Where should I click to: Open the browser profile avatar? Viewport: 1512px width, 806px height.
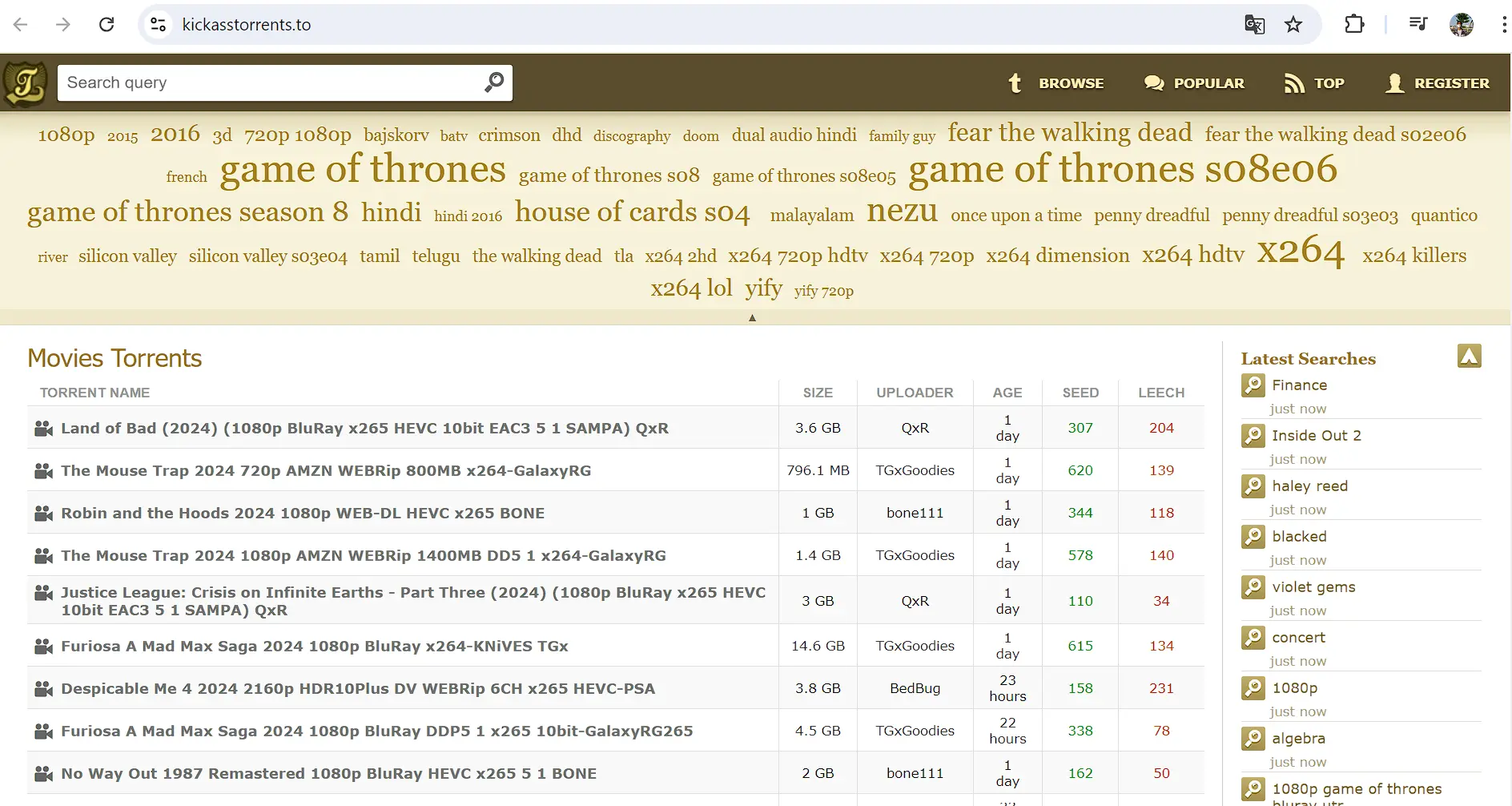pyautogui.click(x=1462, y=25)
